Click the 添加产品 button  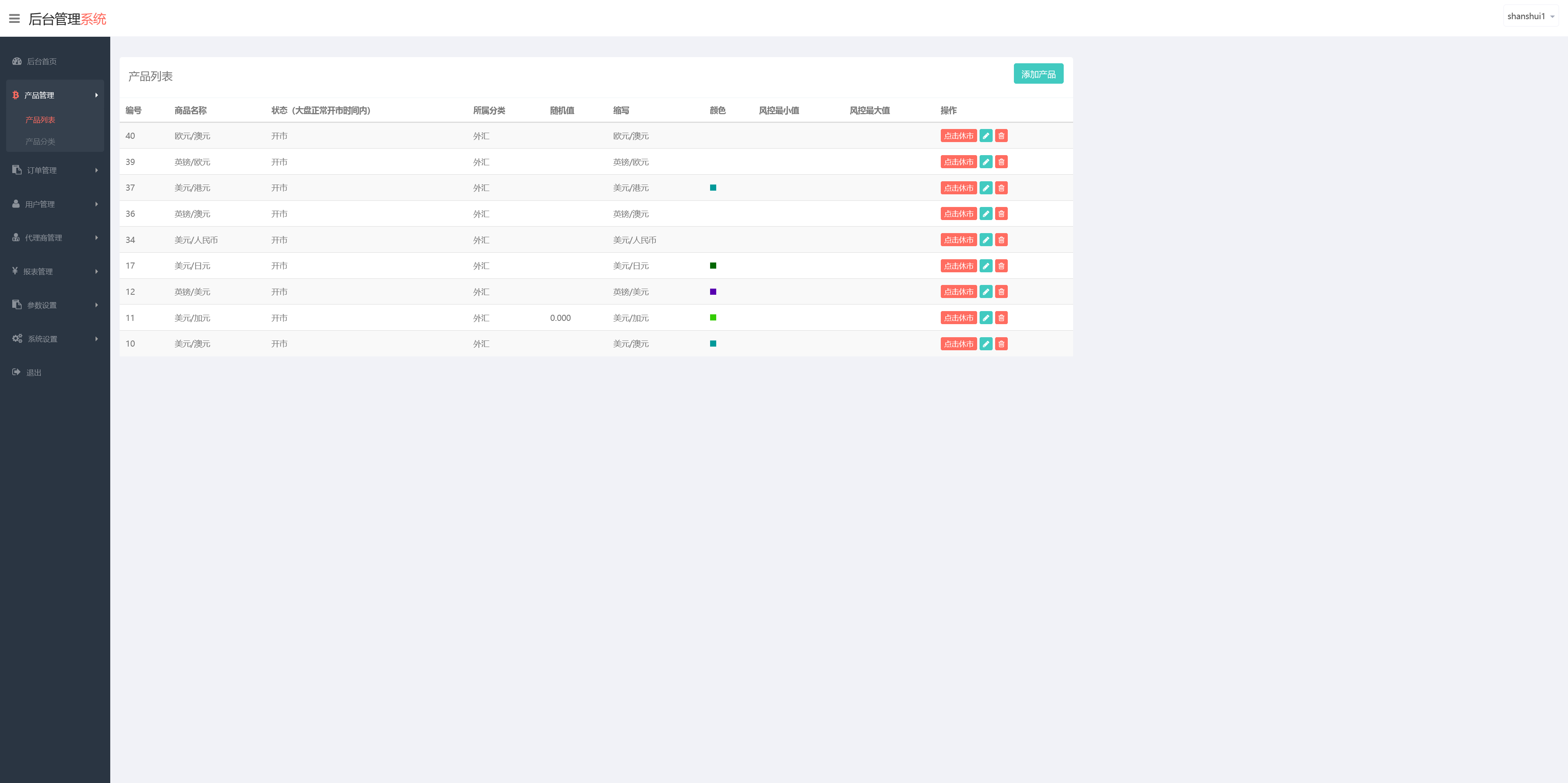click(x=1038, y=74)
